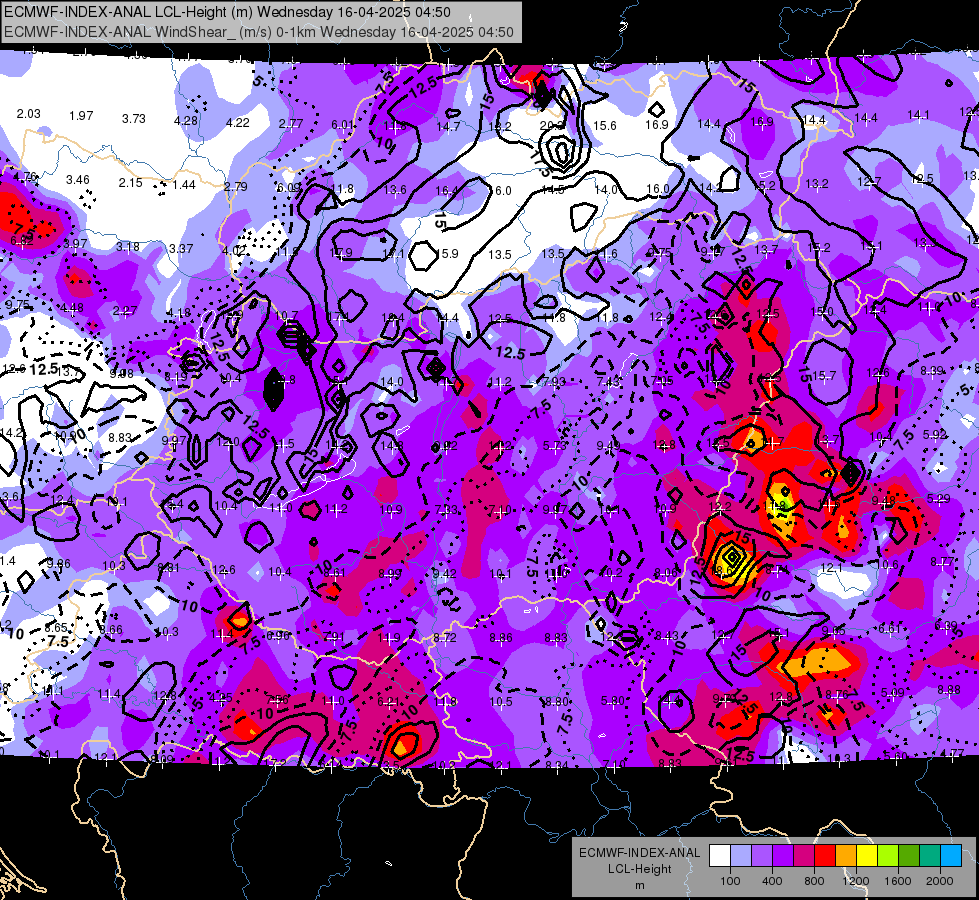Click the legend tick label 1600

pyautogui.click(x=898, y=881)
